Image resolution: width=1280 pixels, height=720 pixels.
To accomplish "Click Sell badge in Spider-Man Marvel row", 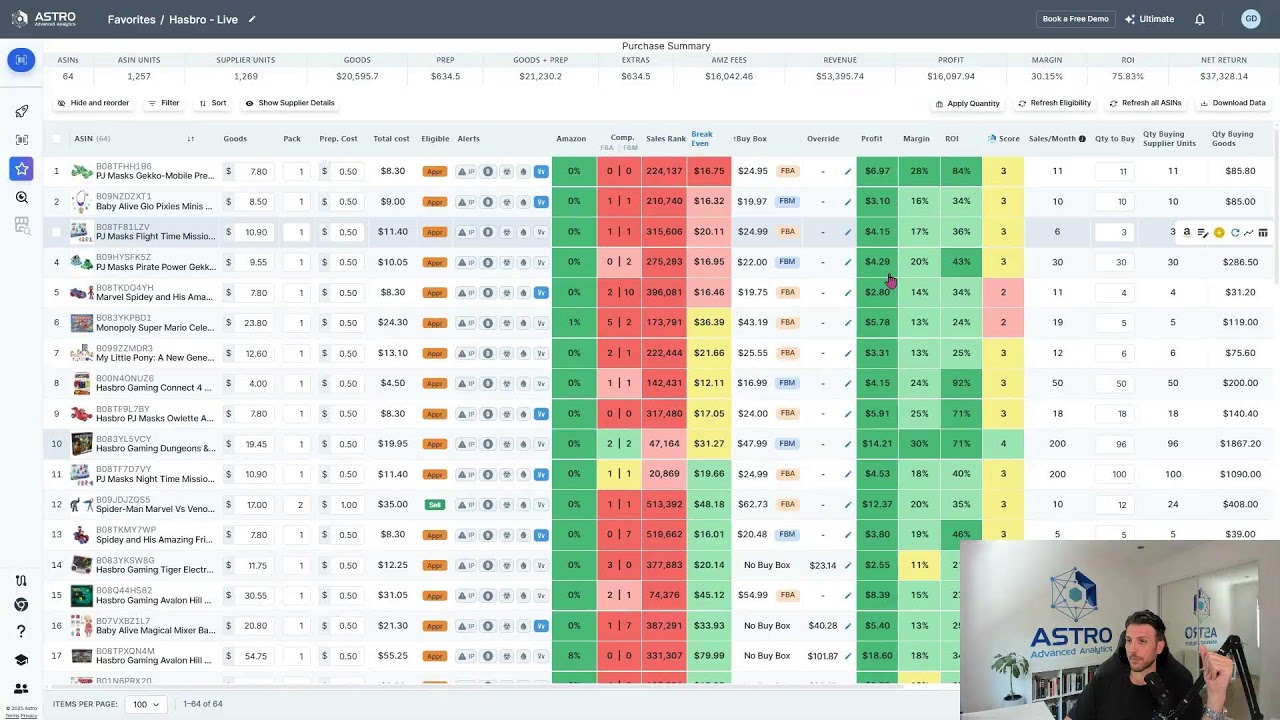I will coord(434,505).
